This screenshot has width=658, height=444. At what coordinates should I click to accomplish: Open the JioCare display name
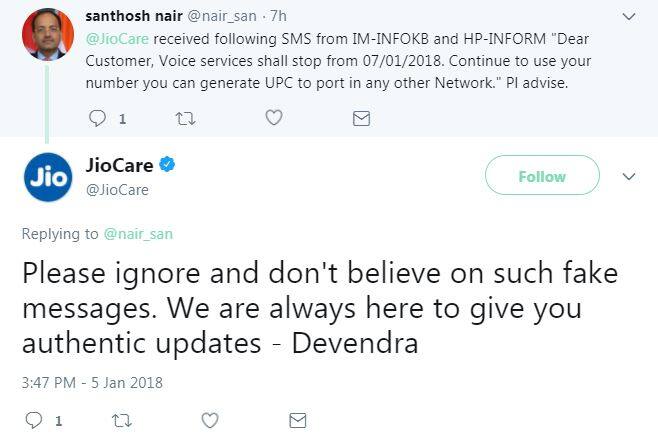(x=119, y=165)
